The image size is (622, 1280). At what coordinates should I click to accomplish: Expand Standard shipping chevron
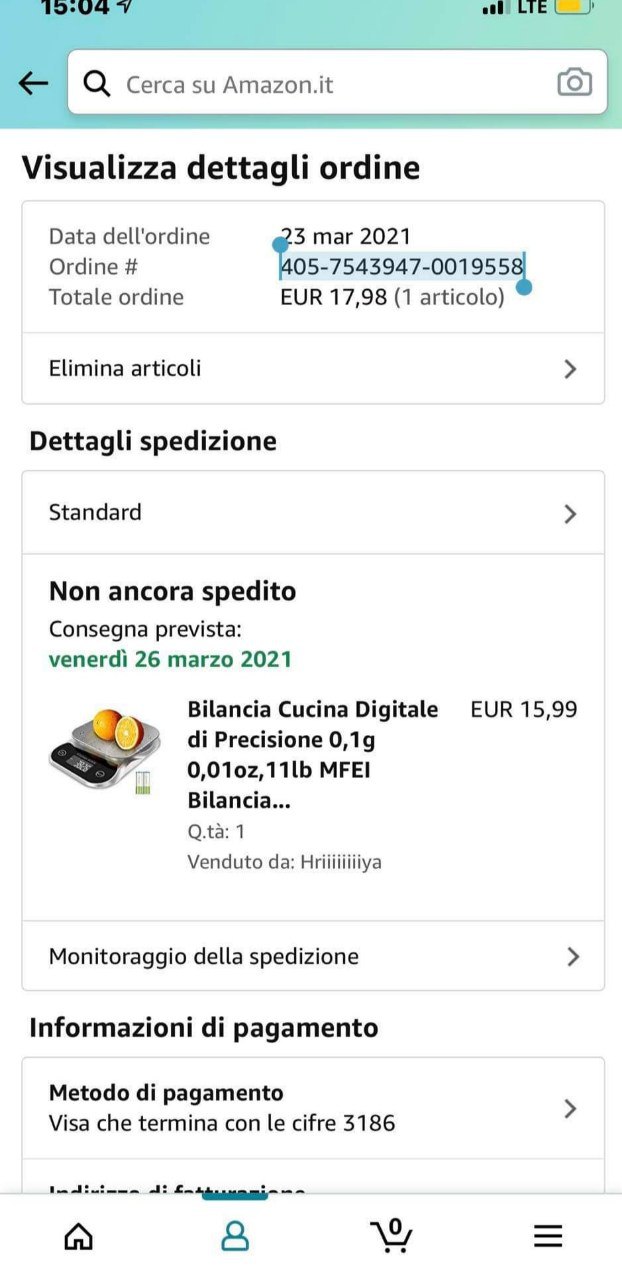coord(570,514)
